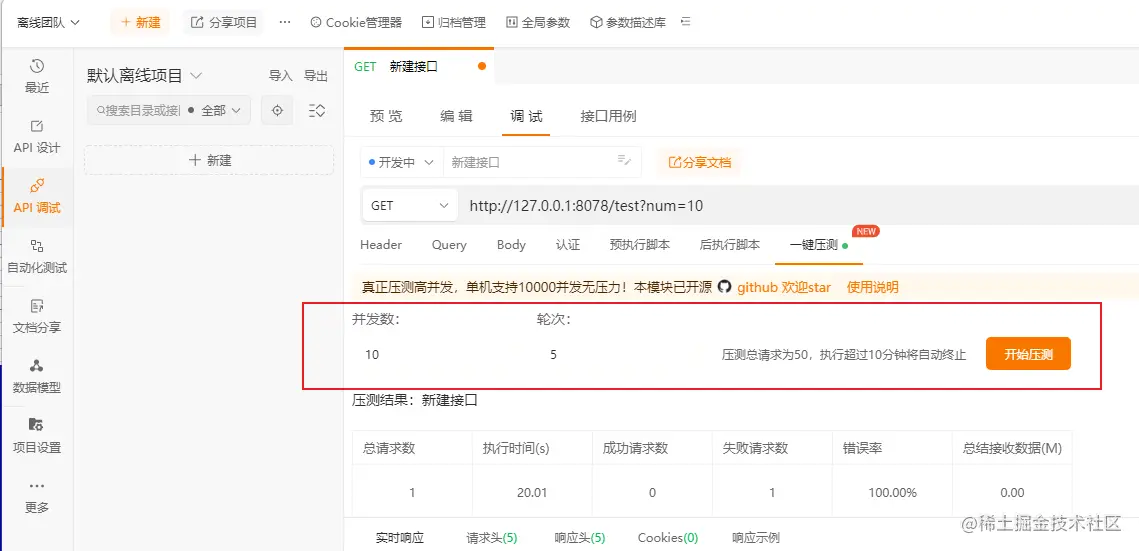
Task: Open the 认证 tab
Action: coord(567,245)
